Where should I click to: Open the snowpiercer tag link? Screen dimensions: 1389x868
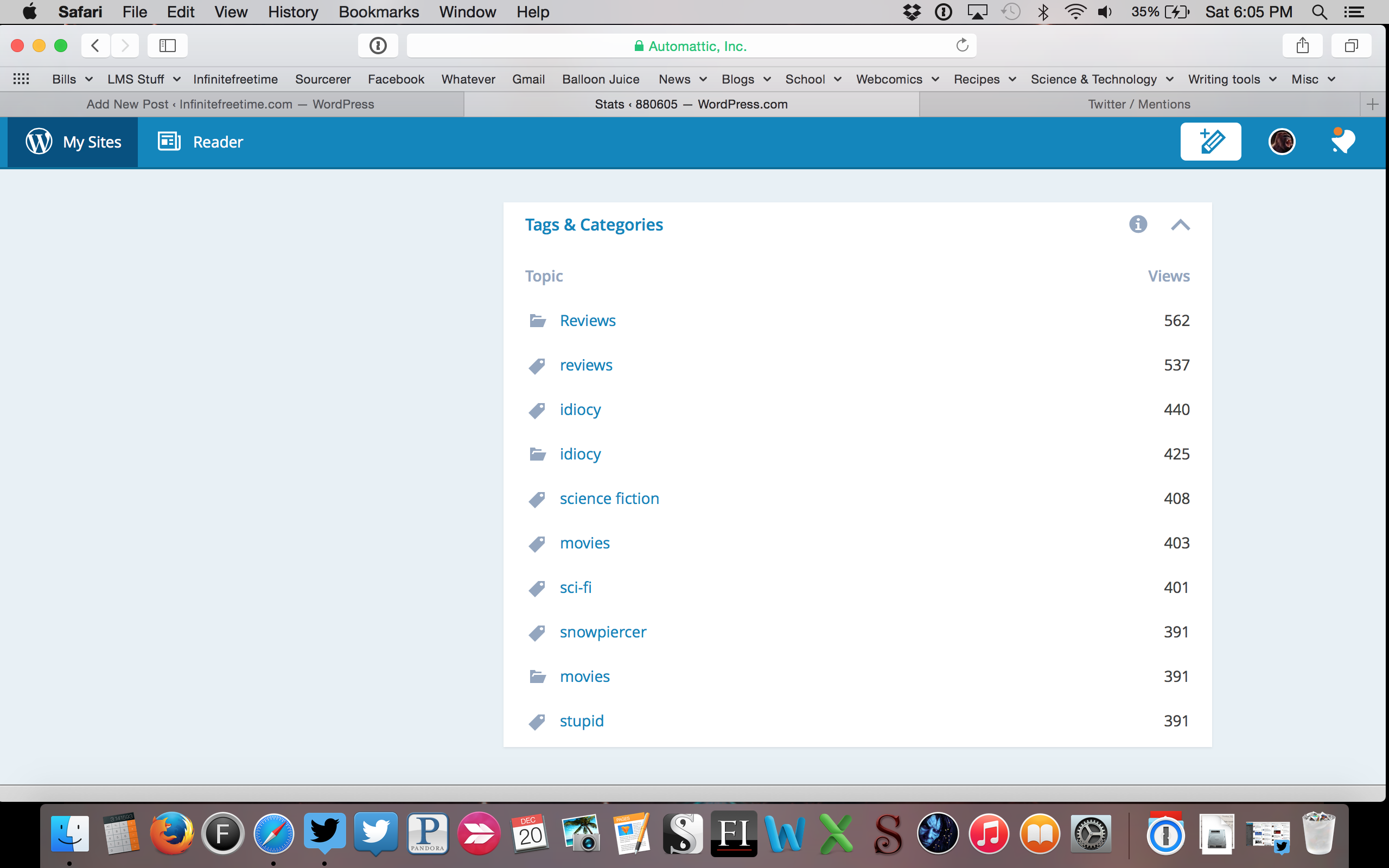603,632
